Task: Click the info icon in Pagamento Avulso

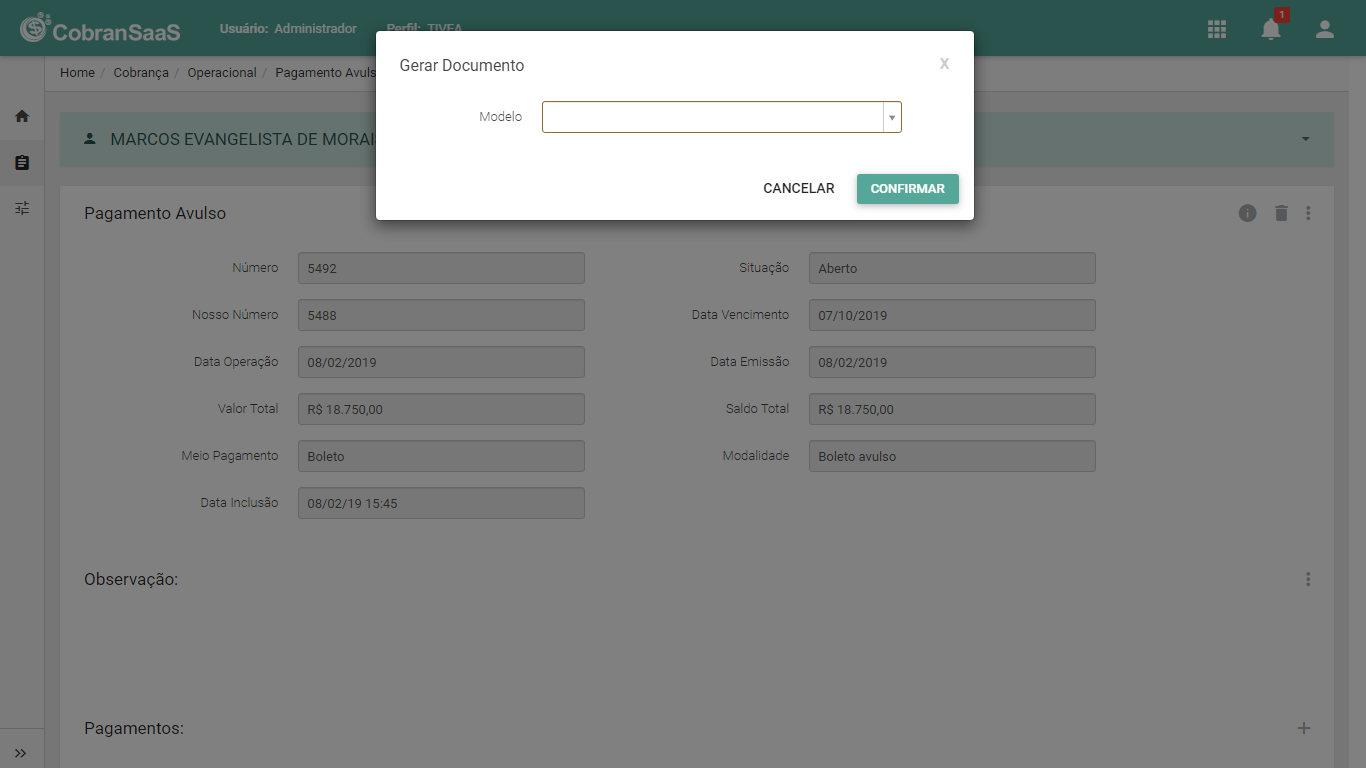Action: (x=1247, y=213)
